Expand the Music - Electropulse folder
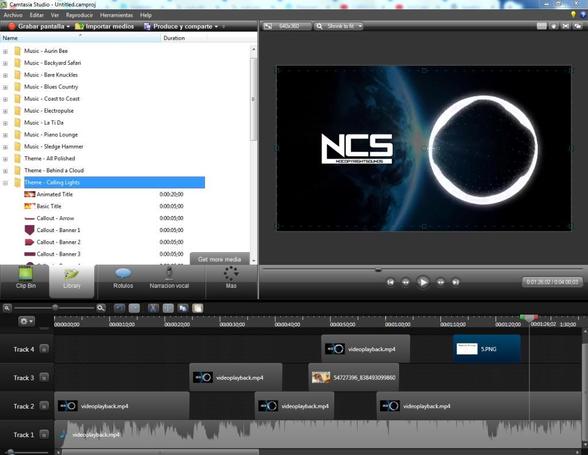The height and width of the screenshot is (455, 588). pyautogui.click(x=5, y=111)
